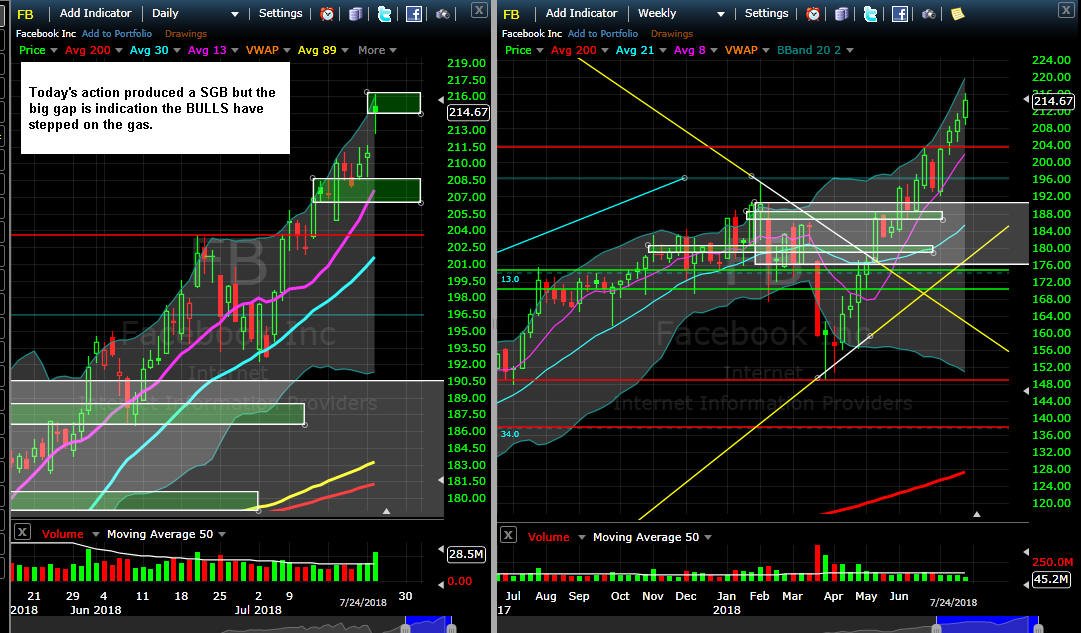1081x633 pixels.
Task: Share Weekly chart via Facebook icon
Action: [900, 14]
